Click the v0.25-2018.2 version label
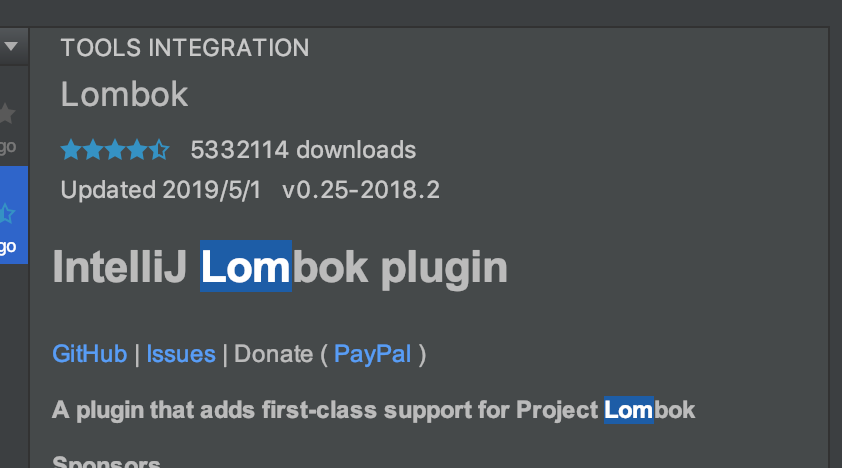The height and width of the screenshot is (468, 842). (x=361, y=190)
